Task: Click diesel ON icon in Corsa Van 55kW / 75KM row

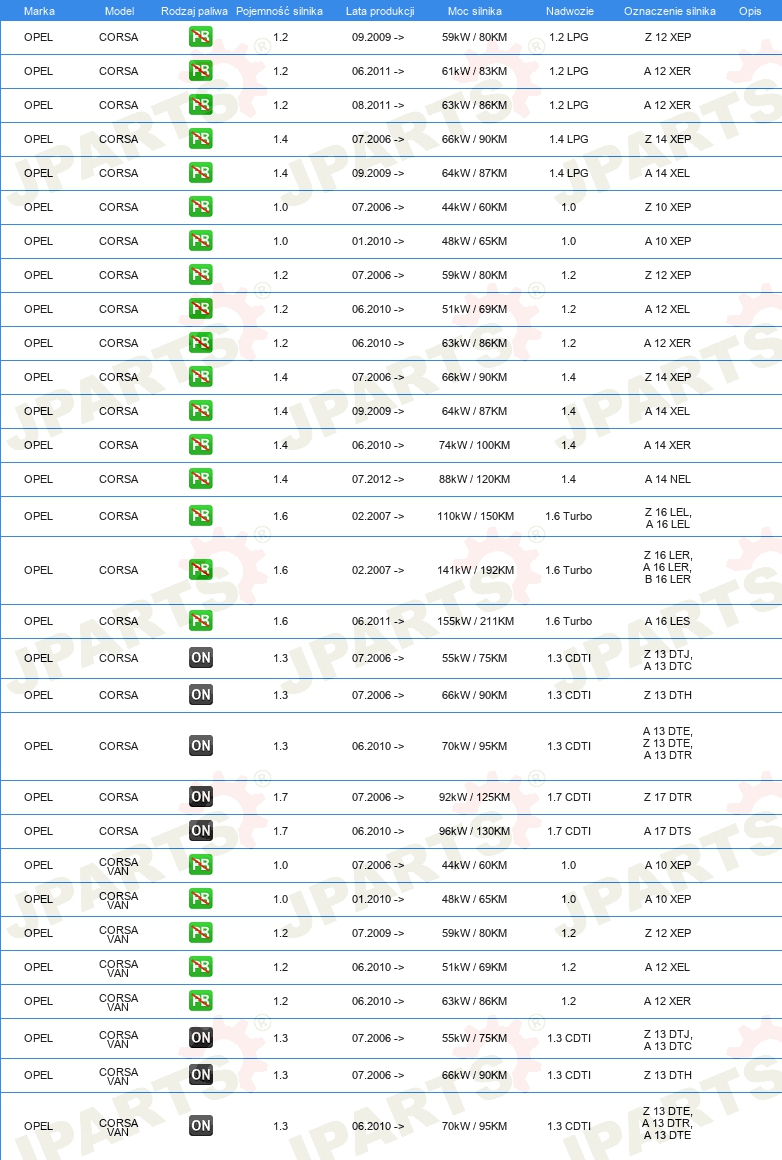Action: (x=200, y=1039)
